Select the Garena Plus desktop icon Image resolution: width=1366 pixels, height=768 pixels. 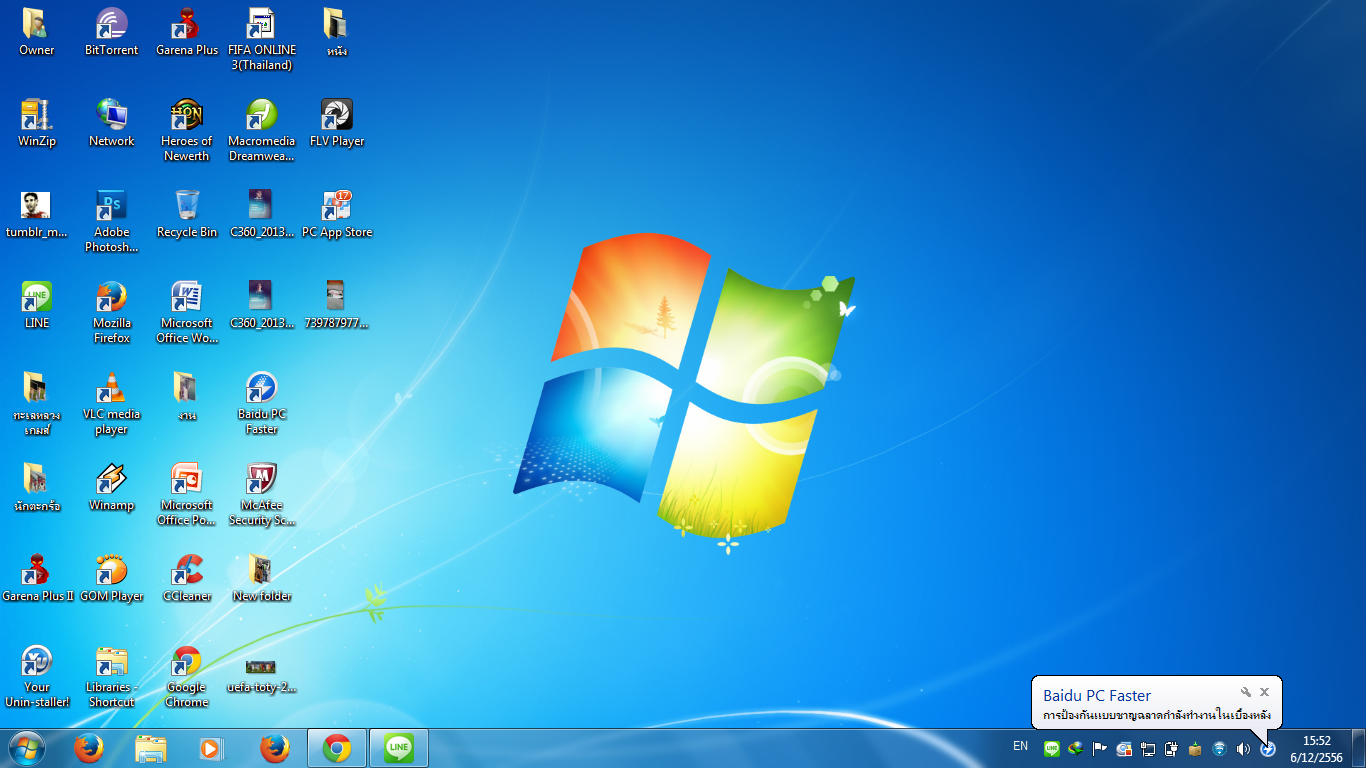pyautogui.click(x=187, y=31)
